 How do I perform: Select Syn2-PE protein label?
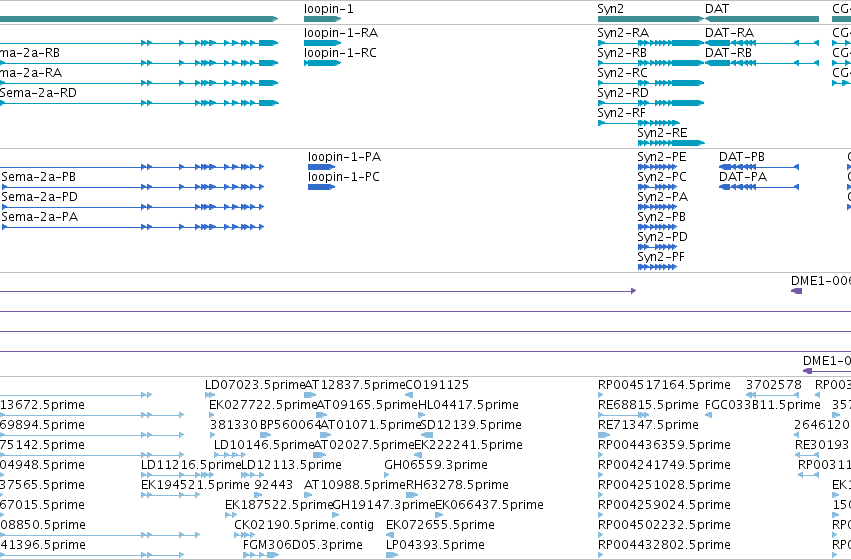click(662, 157)
